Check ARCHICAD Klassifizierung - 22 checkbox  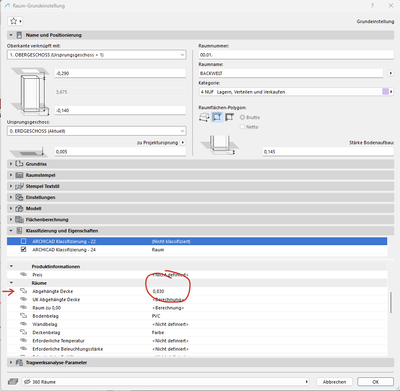click(x=23, y=241)
